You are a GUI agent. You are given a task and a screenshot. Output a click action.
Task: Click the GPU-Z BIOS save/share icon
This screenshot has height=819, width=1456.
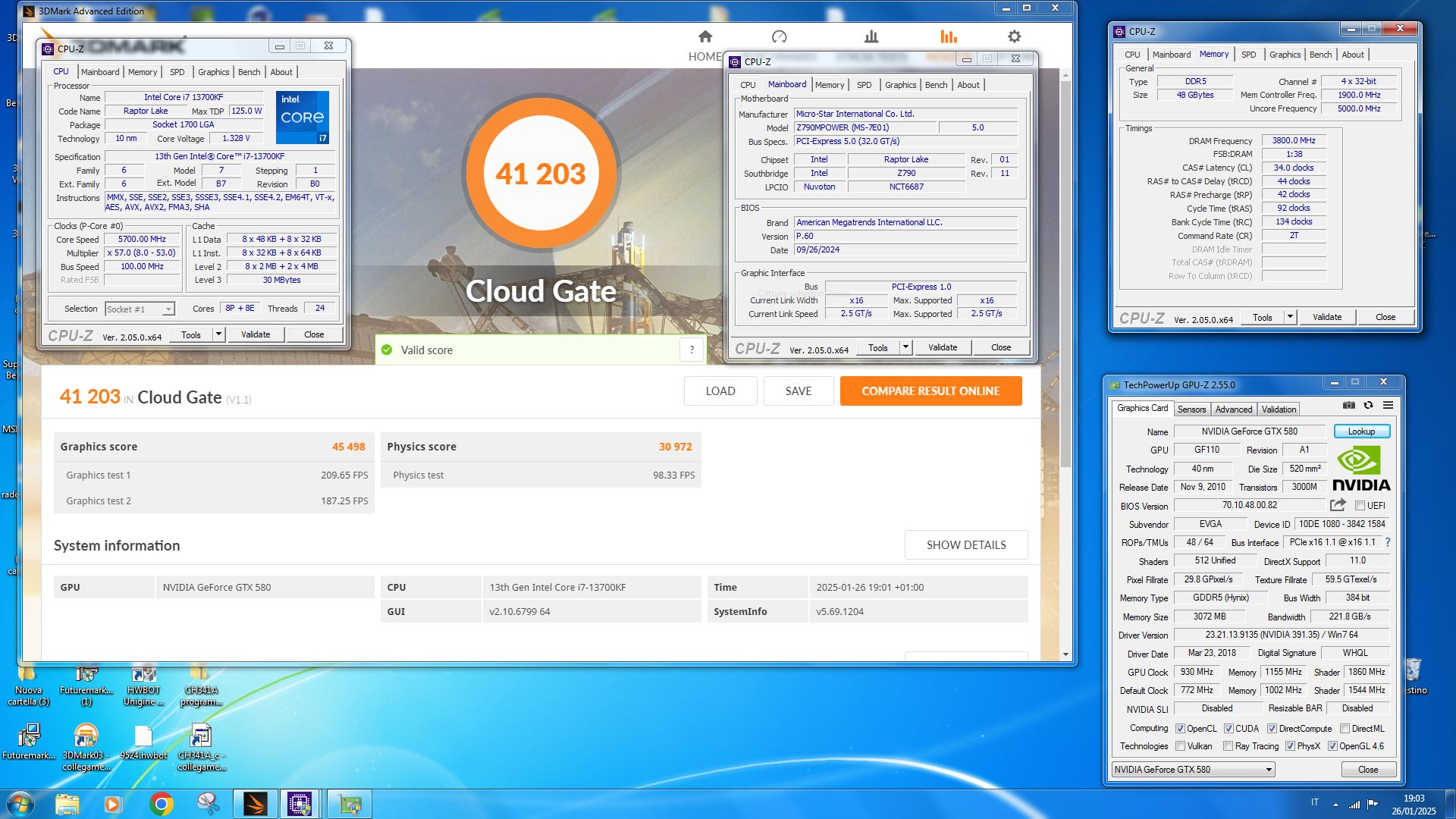coord(1338,505)
